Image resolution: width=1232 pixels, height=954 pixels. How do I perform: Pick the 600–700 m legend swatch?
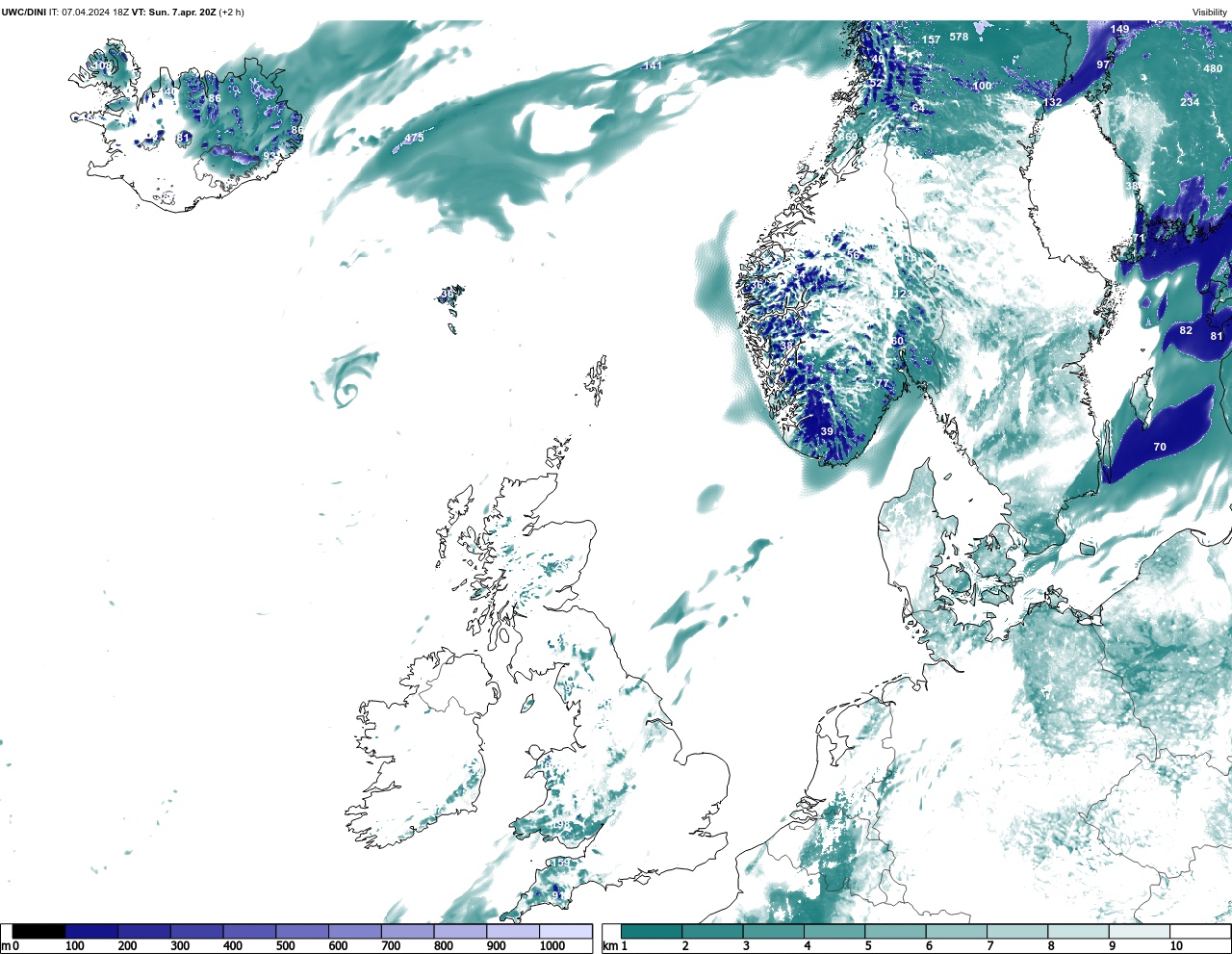[x=355, y=931]
